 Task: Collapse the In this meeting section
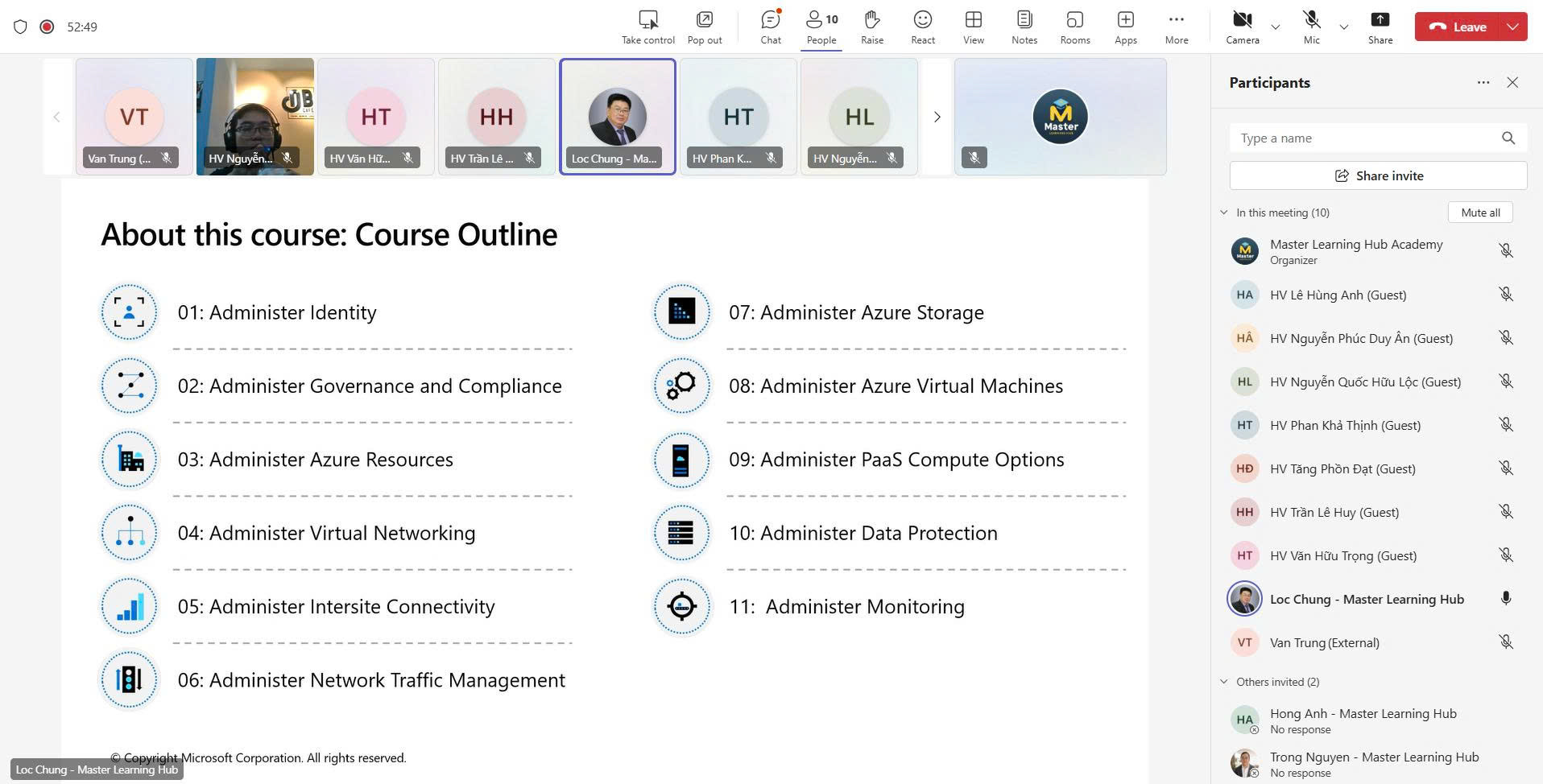pyautogui.click(x=1224, y=213)
